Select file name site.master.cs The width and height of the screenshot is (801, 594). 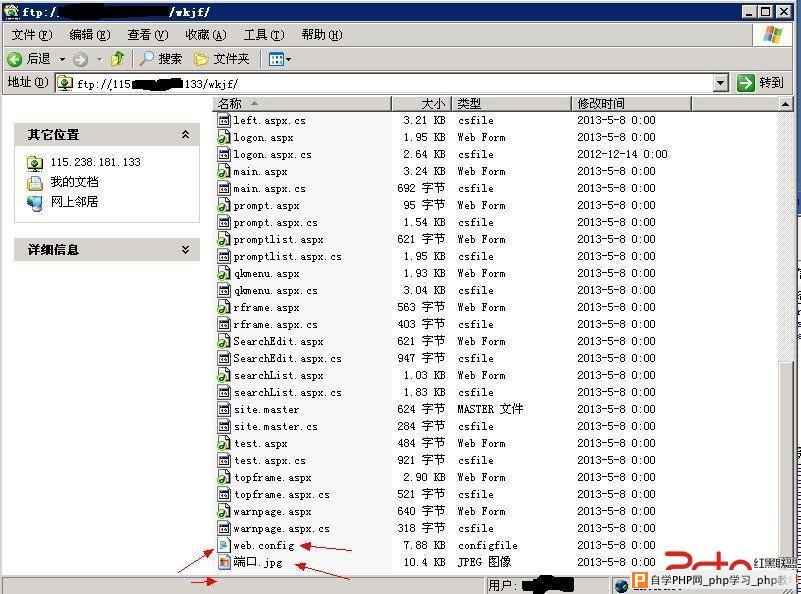coord(275,426)
